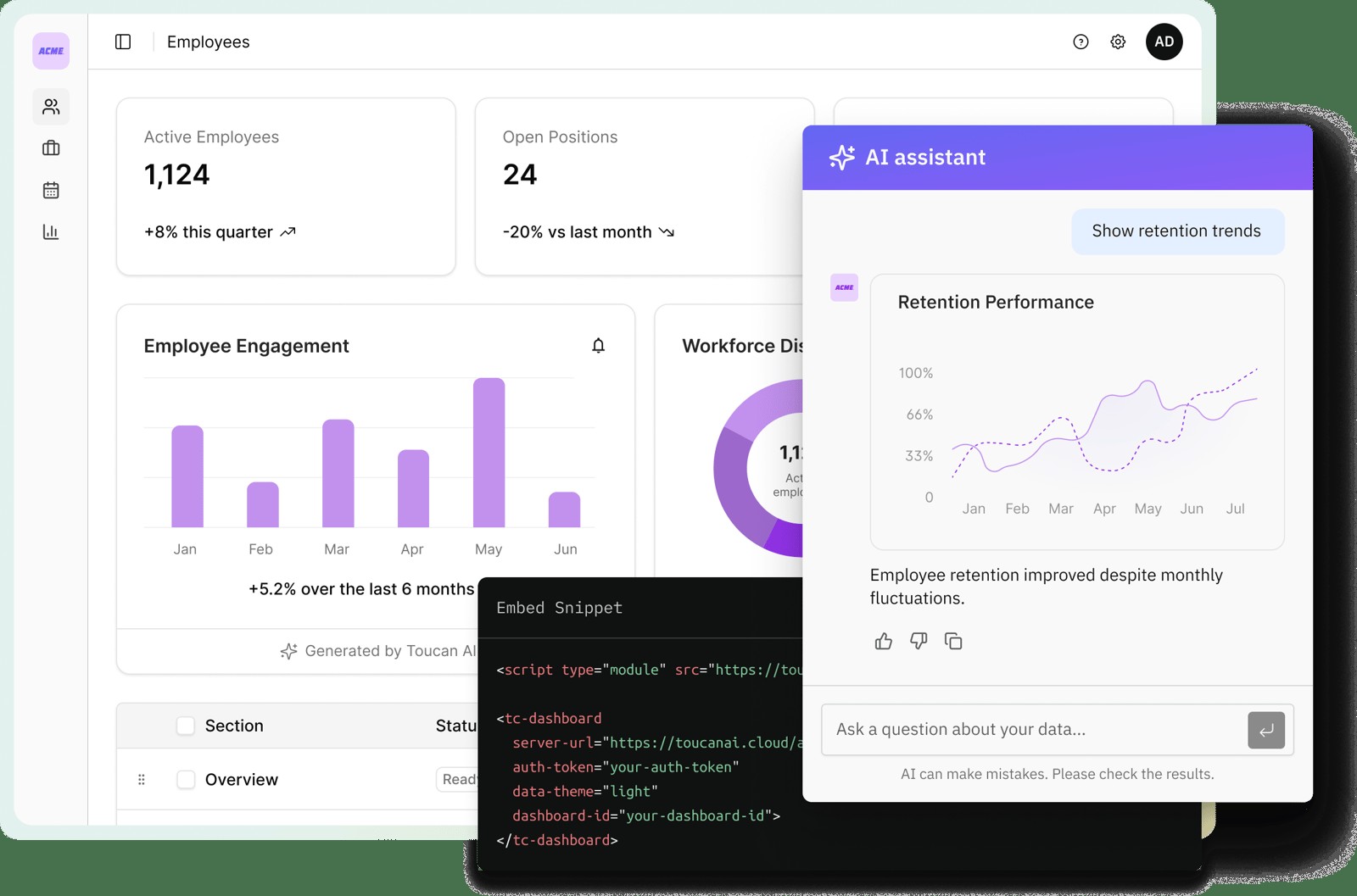
Task: Open the bar chart analytics sidebar icon
Action: tap(51, 231)
